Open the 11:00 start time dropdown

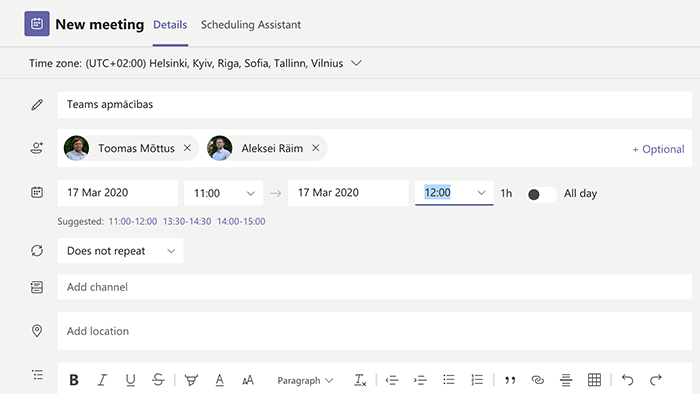224,193
